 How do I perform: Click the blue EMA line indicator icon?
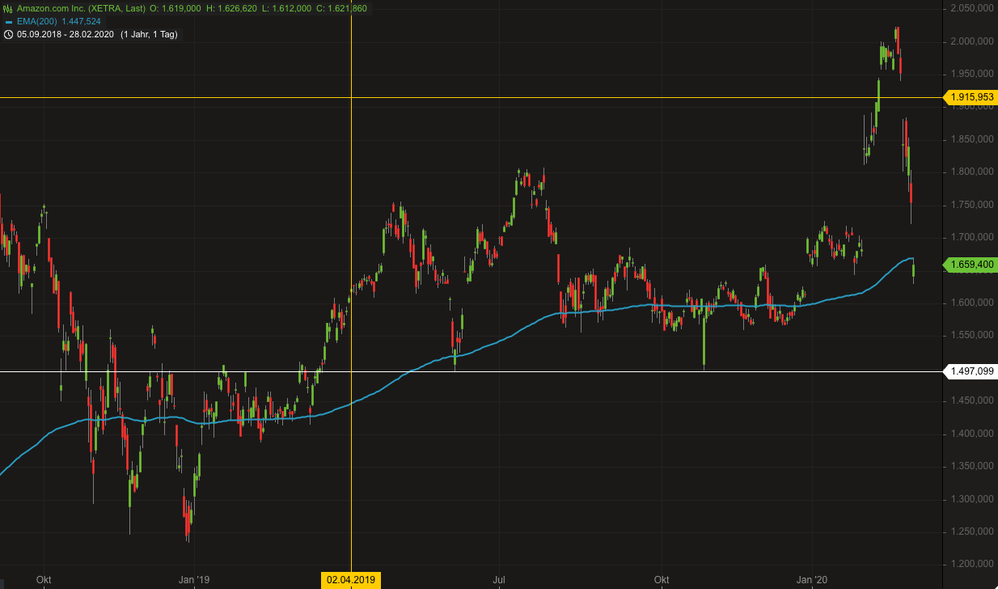click(8, 21)
